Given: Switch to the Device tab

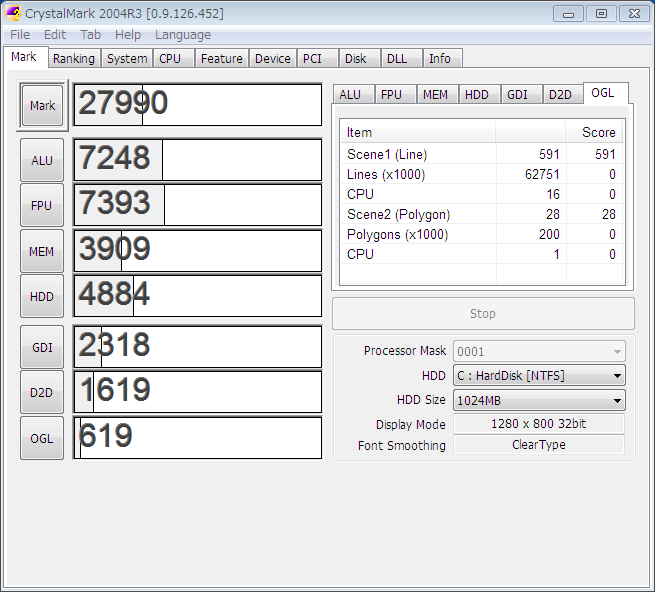Looking at the screenshot, I should click(272, 58).
